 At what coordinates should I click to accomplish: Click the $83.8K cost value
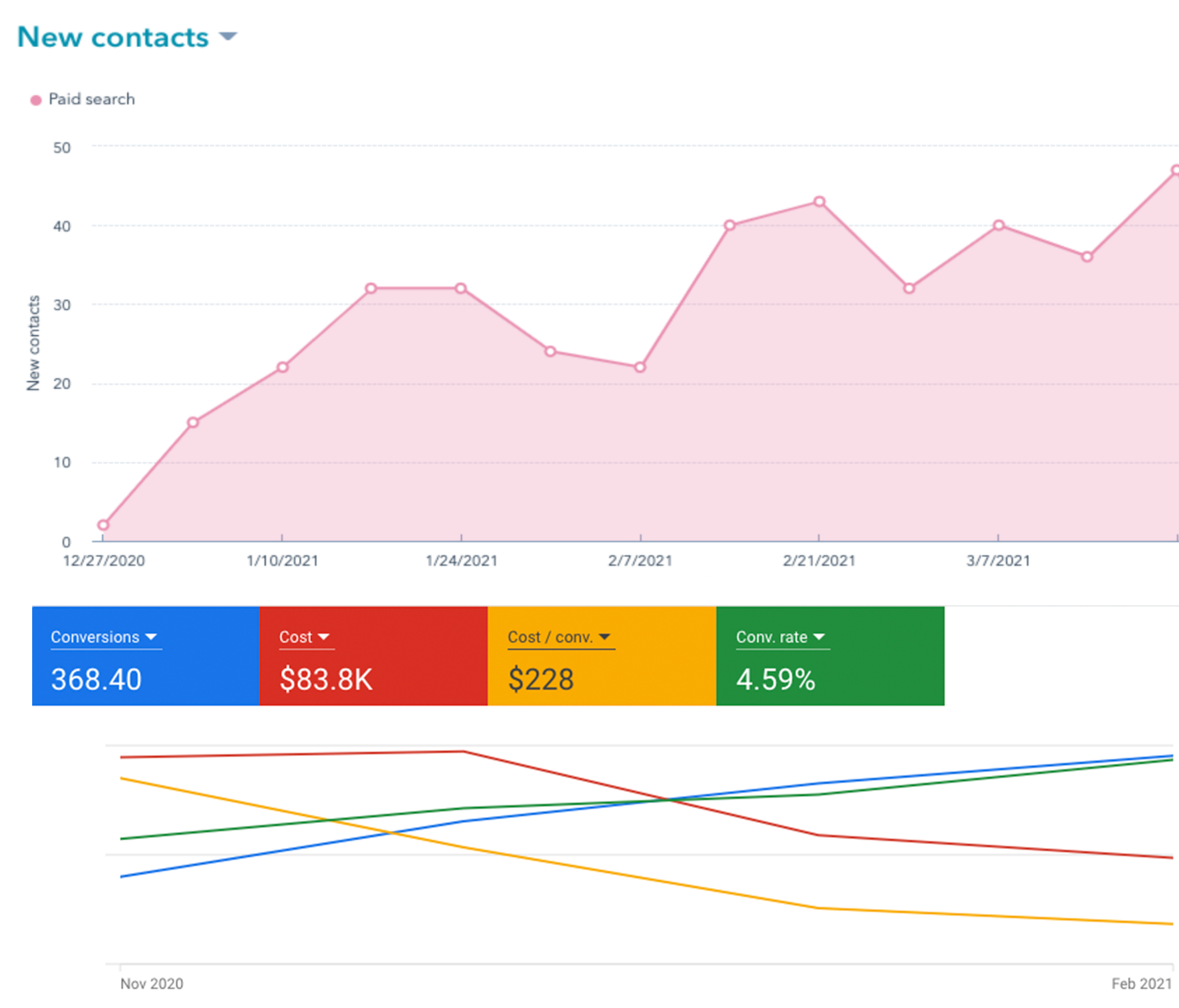(326, 679)
